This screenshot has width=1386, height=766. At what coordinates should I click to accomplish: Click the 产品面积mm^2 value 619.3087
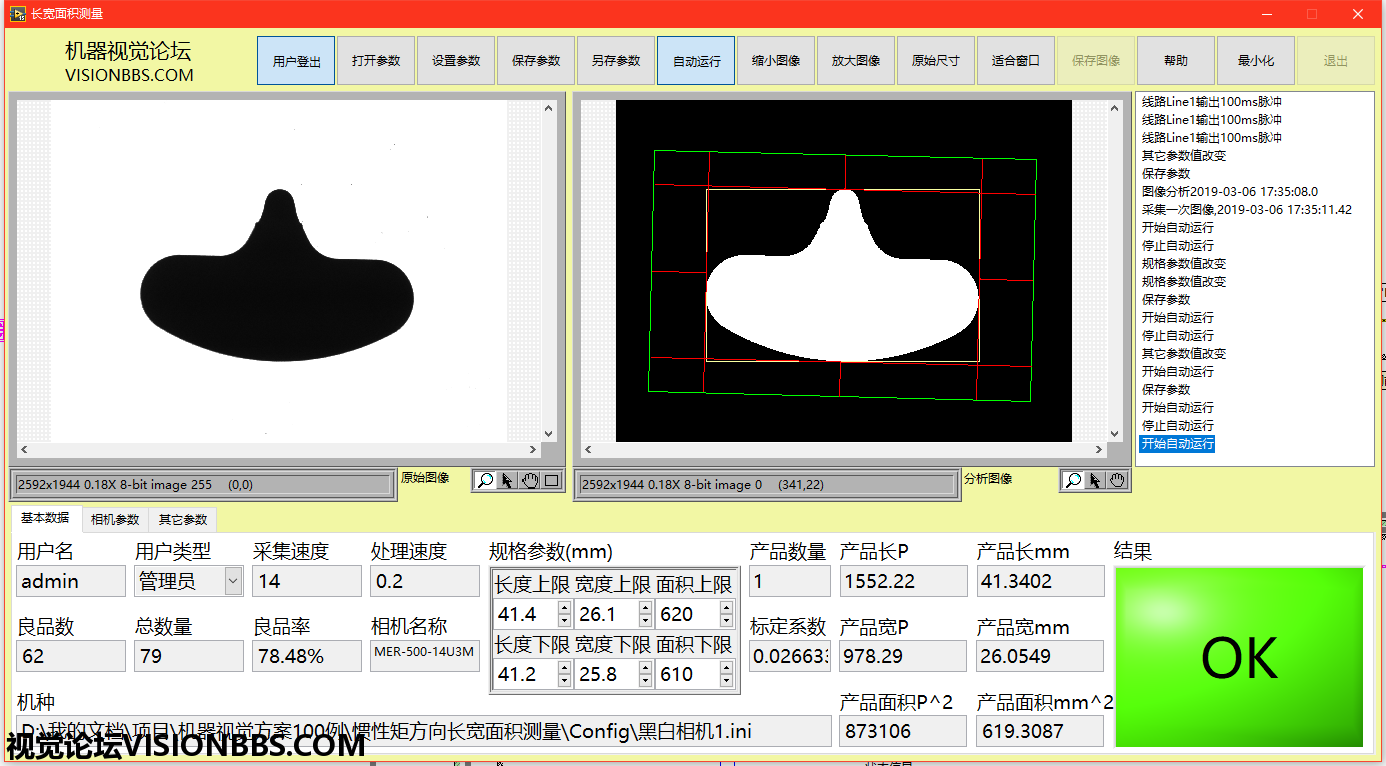point(1040,731)
